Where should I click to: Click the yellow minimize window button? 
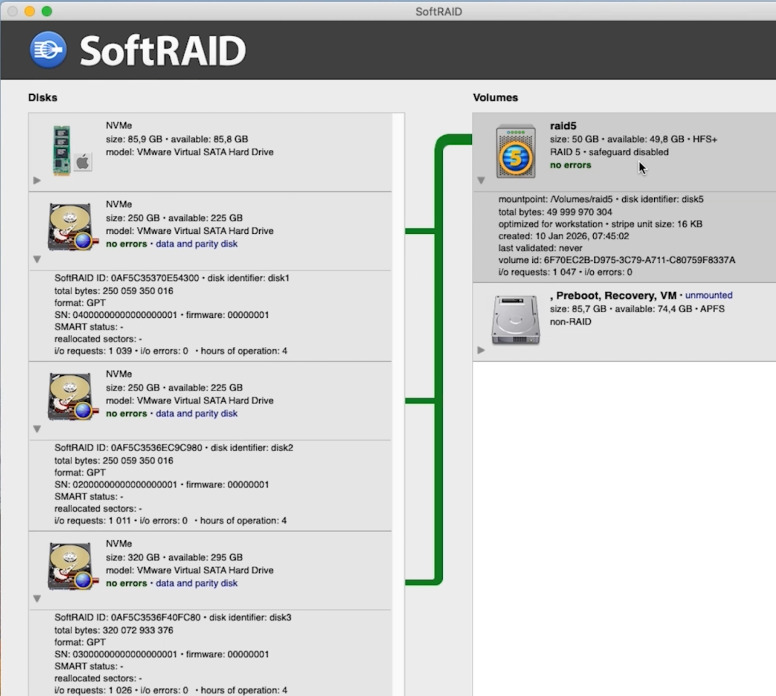tap(30, 11)
